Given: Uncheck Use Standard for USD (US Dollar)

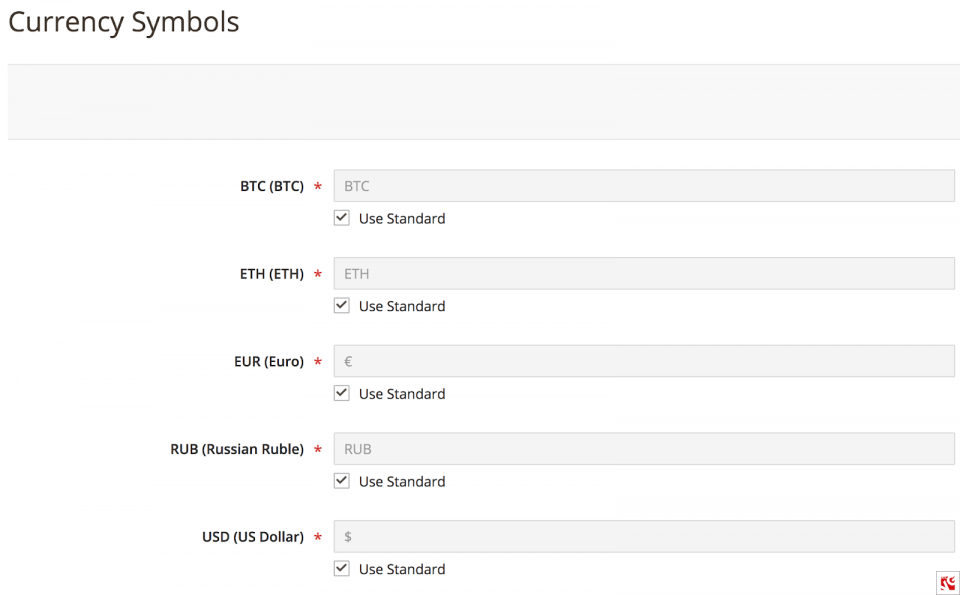Looking at the screenshot, I should click(x=341, y=568).
